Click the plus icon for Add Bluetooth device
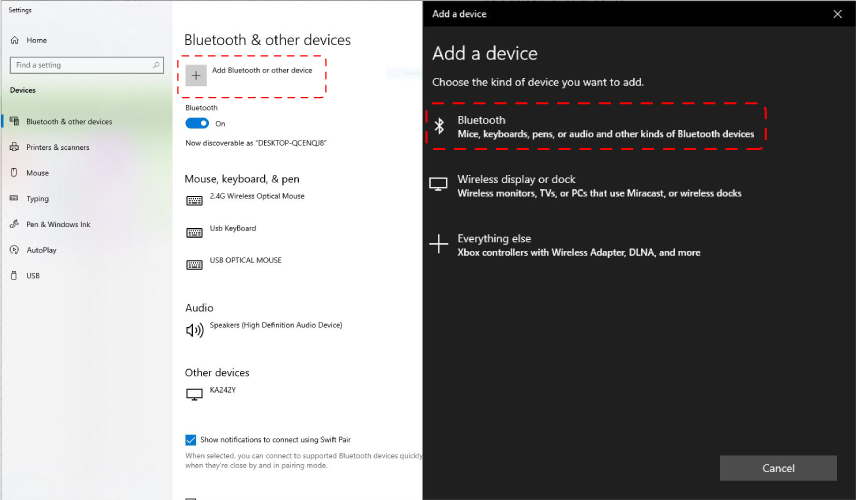The width and height of the screenshot is (856, 500). (x=196, y=75)
